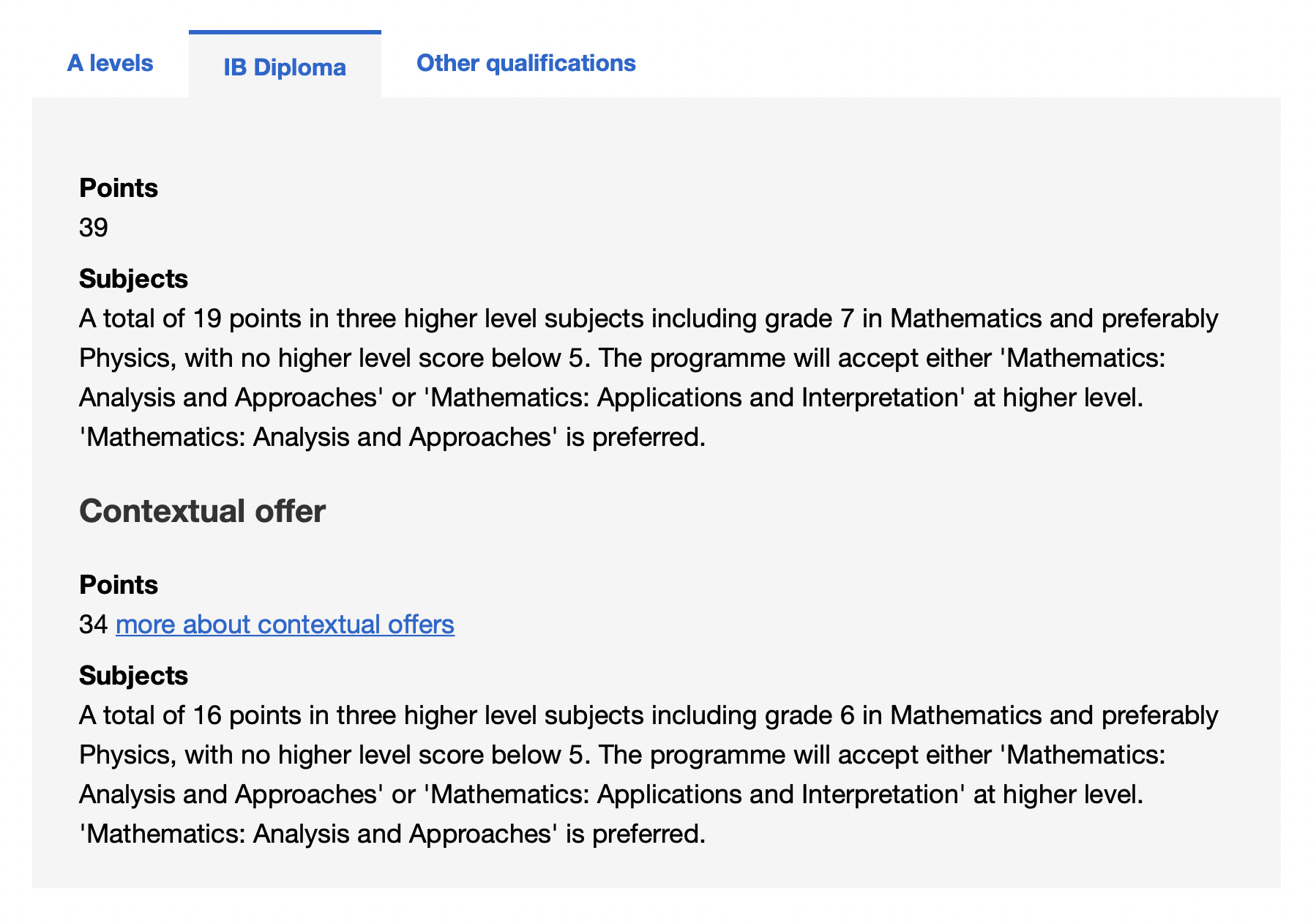Screen dimensions: 1316x924
Task: Click the Points label above 39
Action: point(119,188)
